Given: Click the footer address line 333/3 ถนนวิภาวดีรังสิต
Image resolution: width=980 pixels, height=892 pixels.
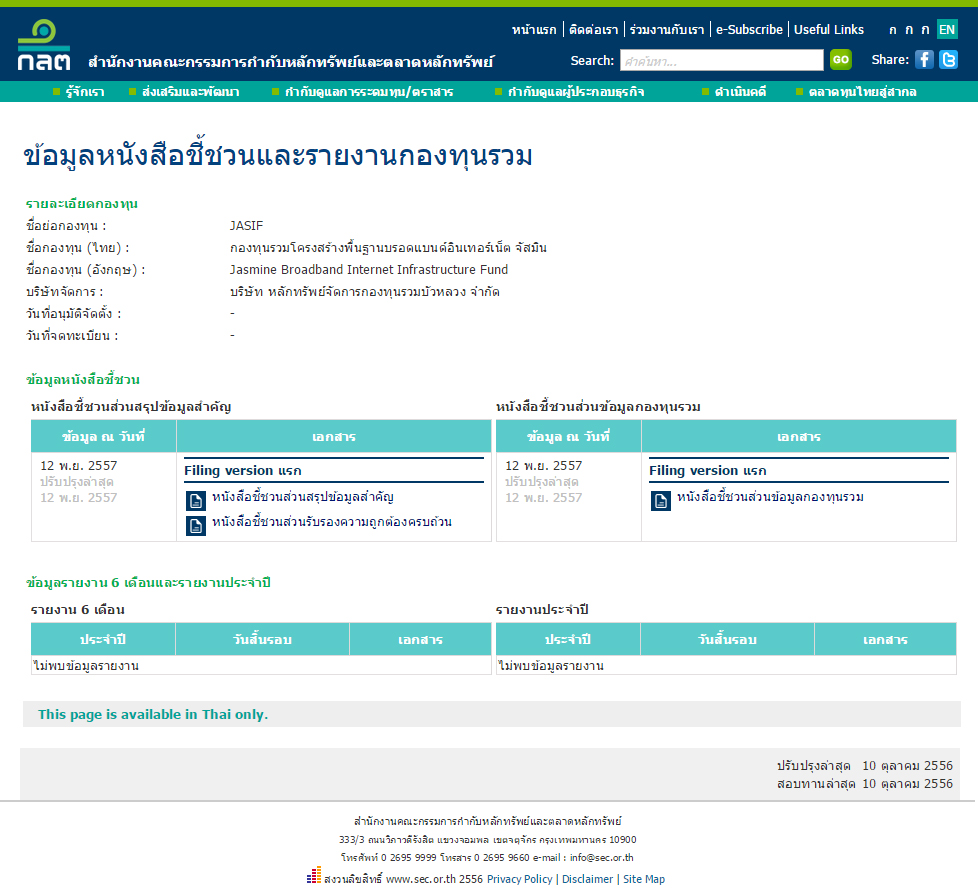Looking at the screenshot, I should point(488,839).
